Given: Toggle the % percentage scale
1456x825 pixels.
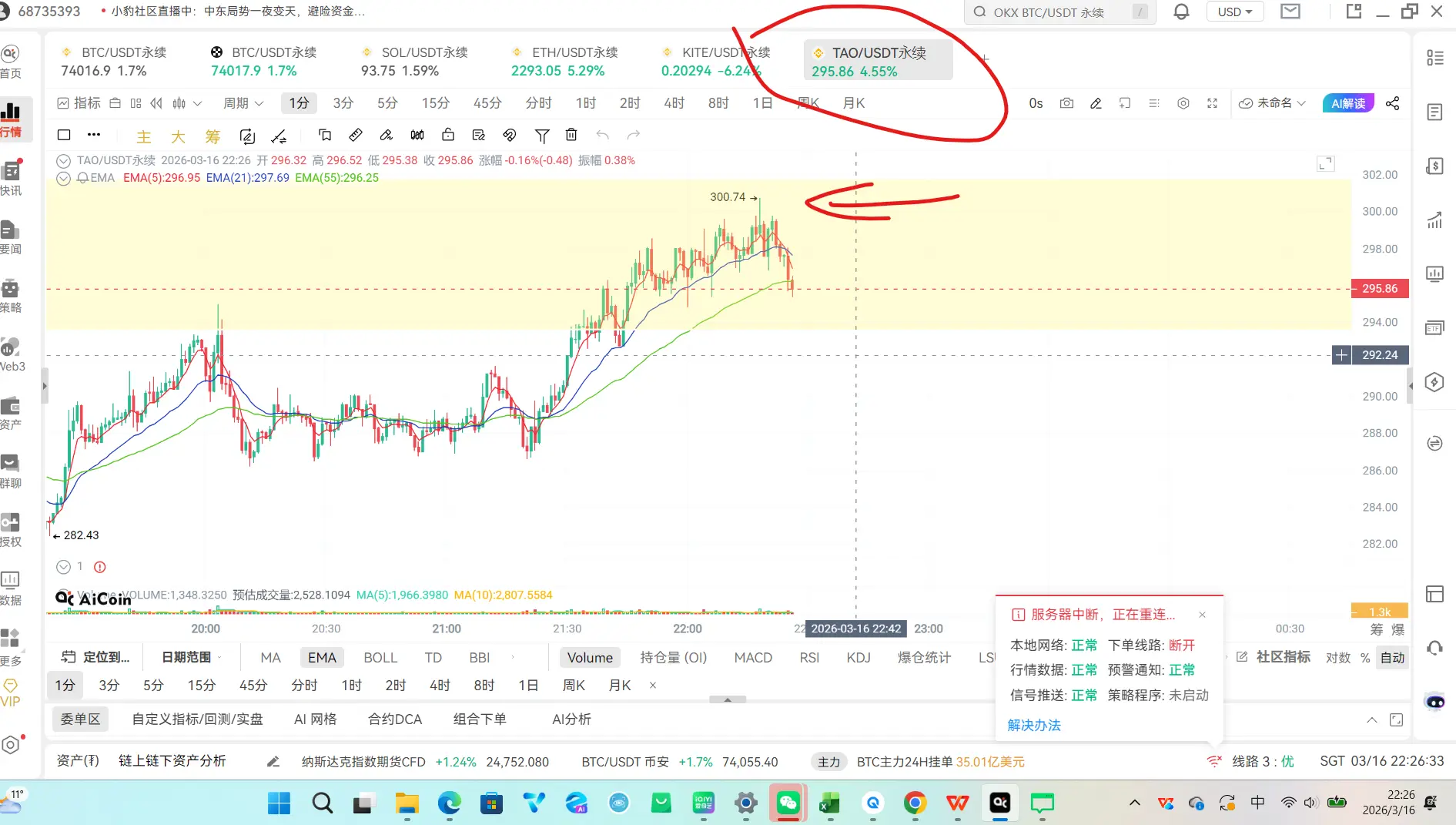Looking at the screenshot, I should point(1365,658).
